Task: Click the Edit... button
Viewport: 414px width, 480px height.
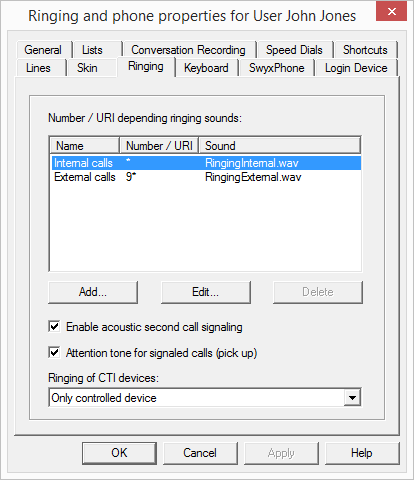Action: (x=206, y=292)
